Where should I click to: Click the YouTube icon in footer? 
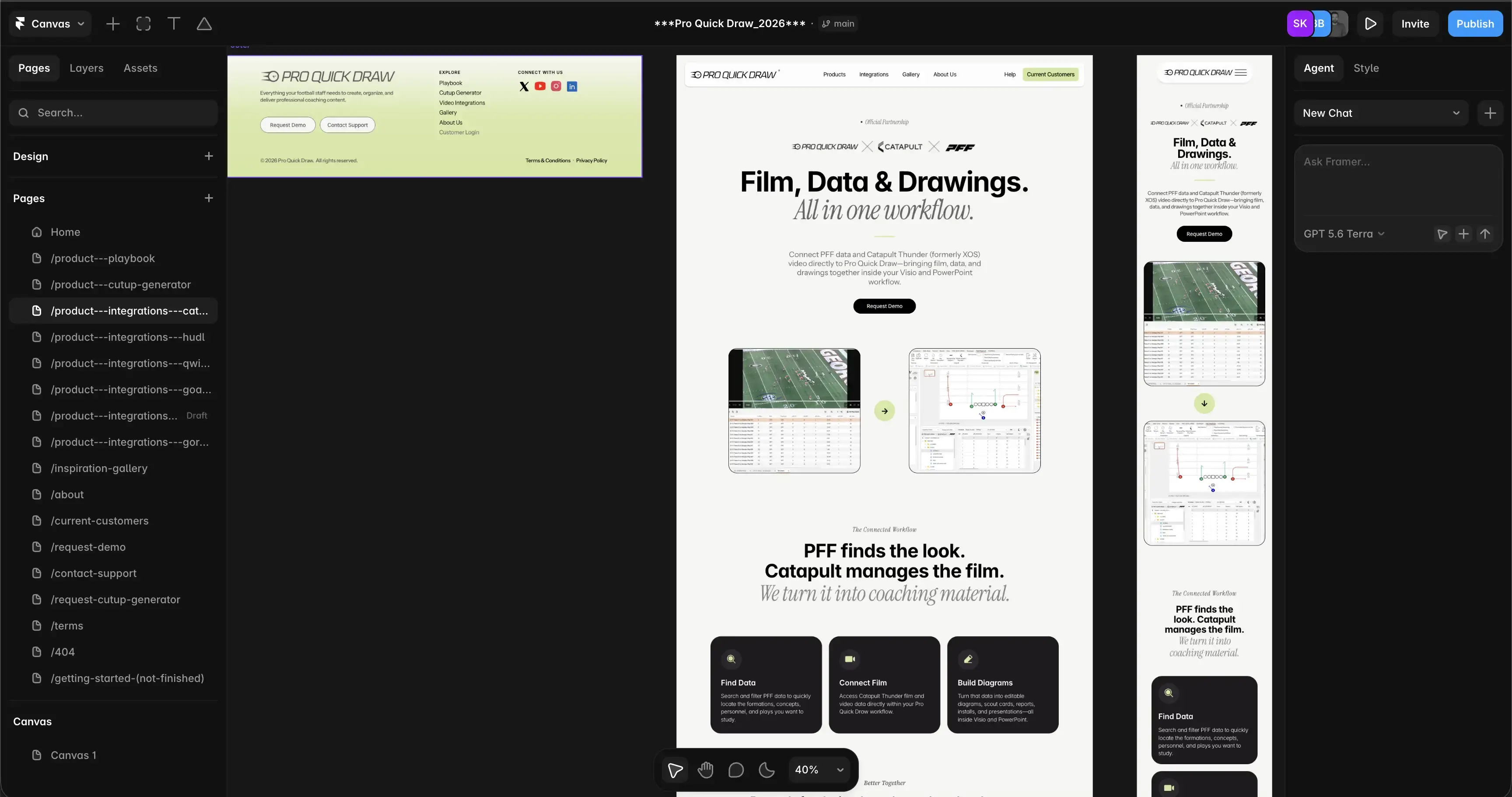tap(540, 86)
